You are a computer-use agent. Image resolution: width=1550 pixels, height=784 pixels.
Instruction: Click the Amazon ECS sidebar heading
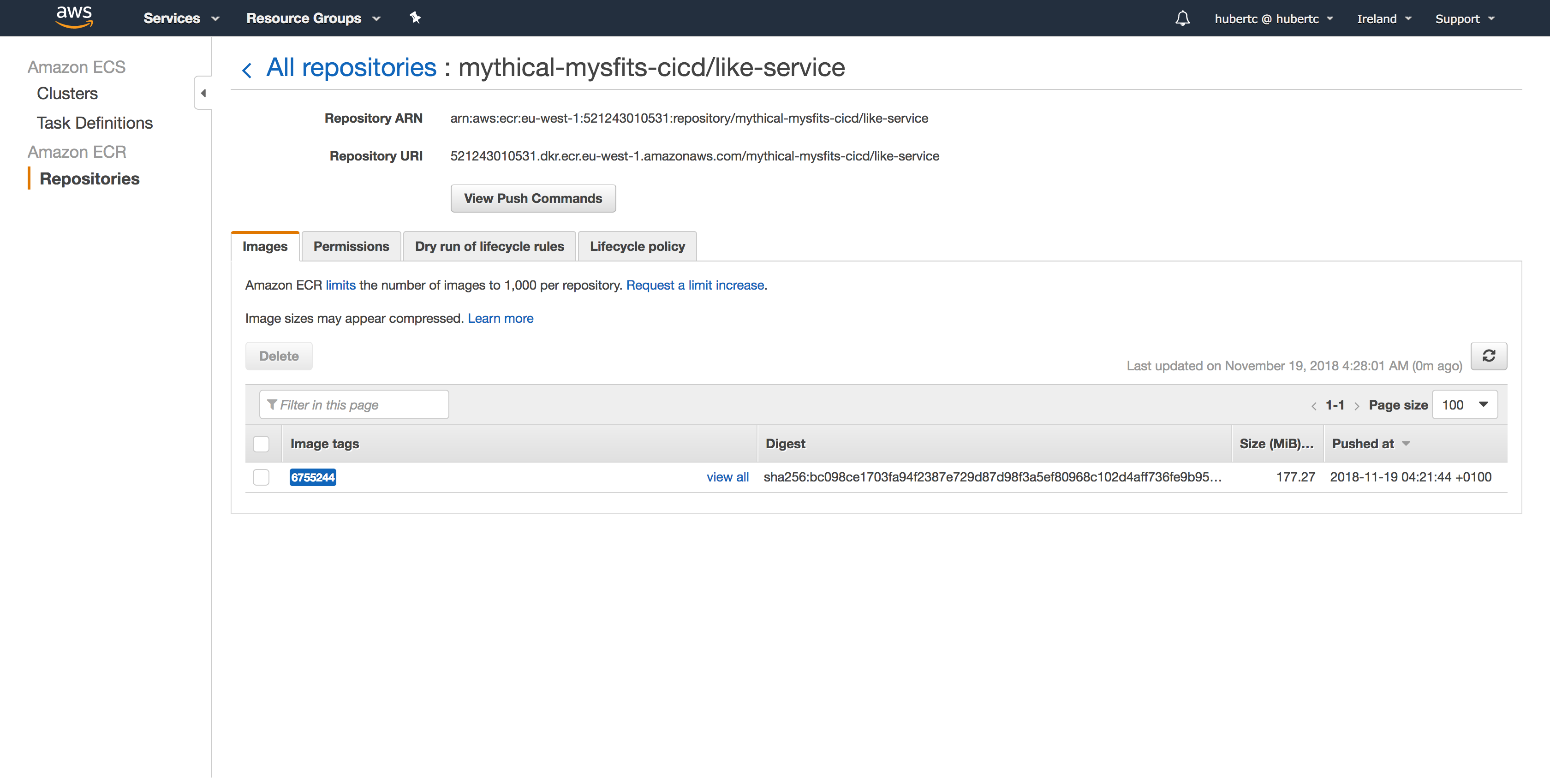pos(77,67)
